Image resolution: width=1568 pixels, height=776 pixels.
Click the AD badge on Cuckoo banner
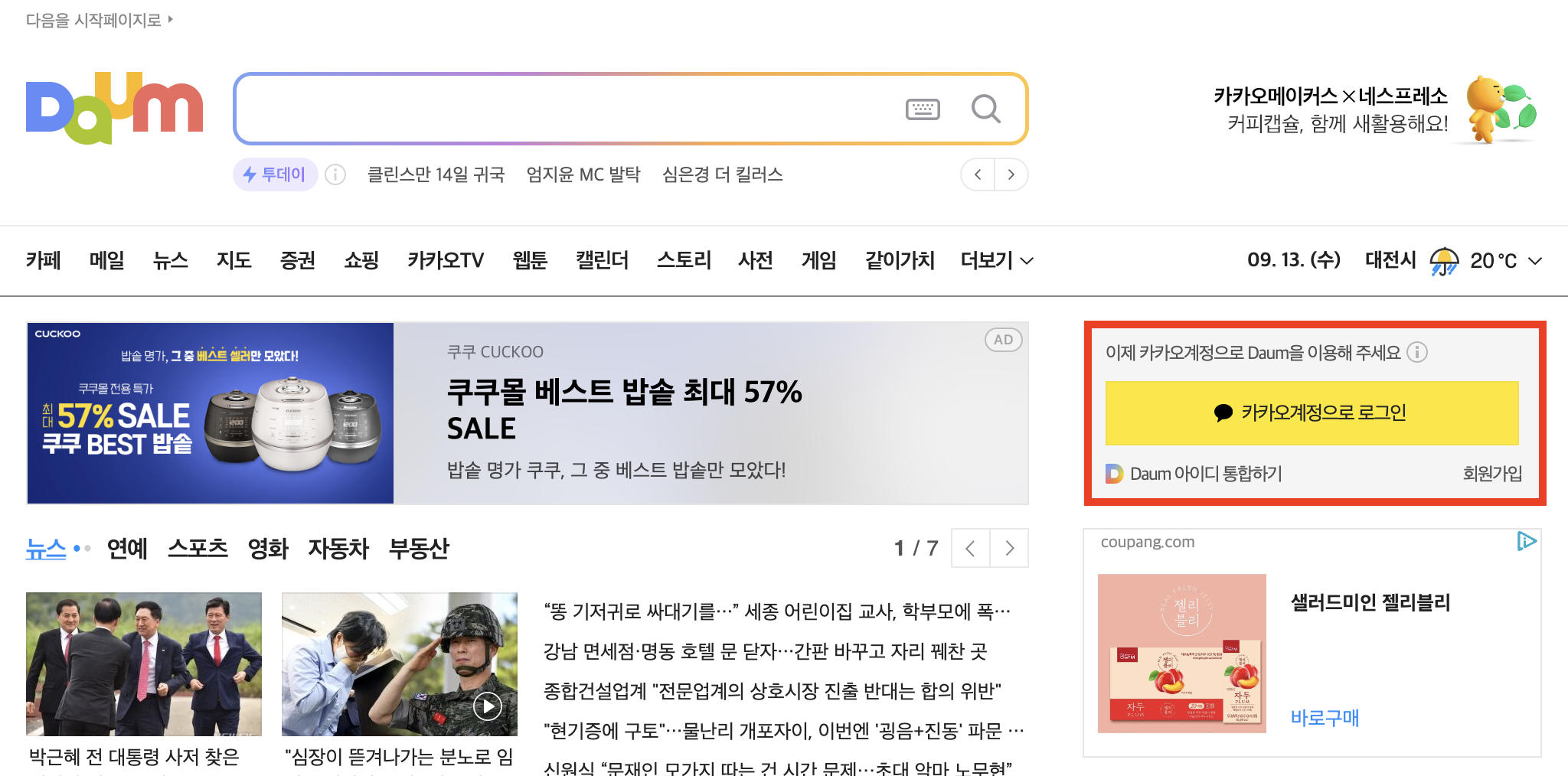tap(1003, 340)
